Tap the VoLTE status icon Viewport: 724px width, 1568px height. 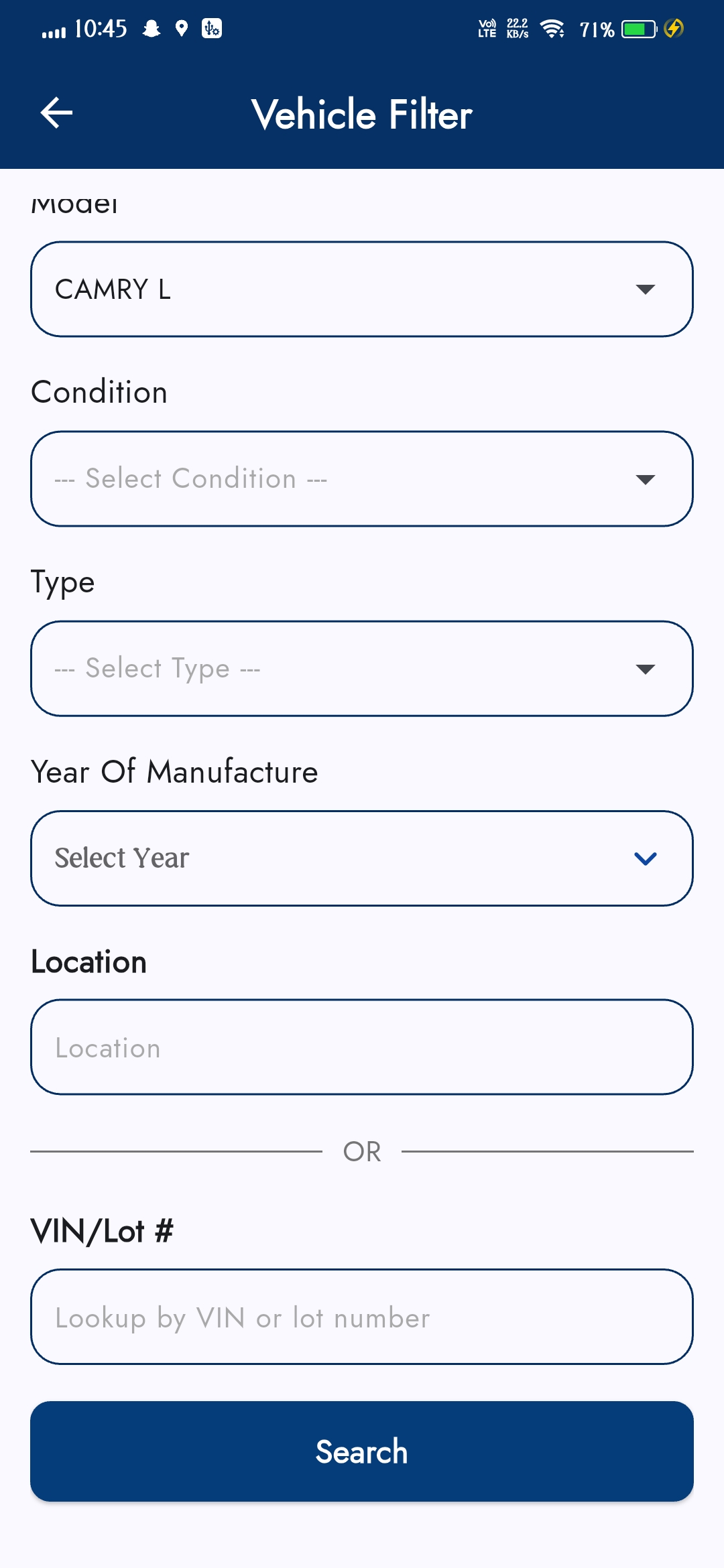tap(487, 29)
